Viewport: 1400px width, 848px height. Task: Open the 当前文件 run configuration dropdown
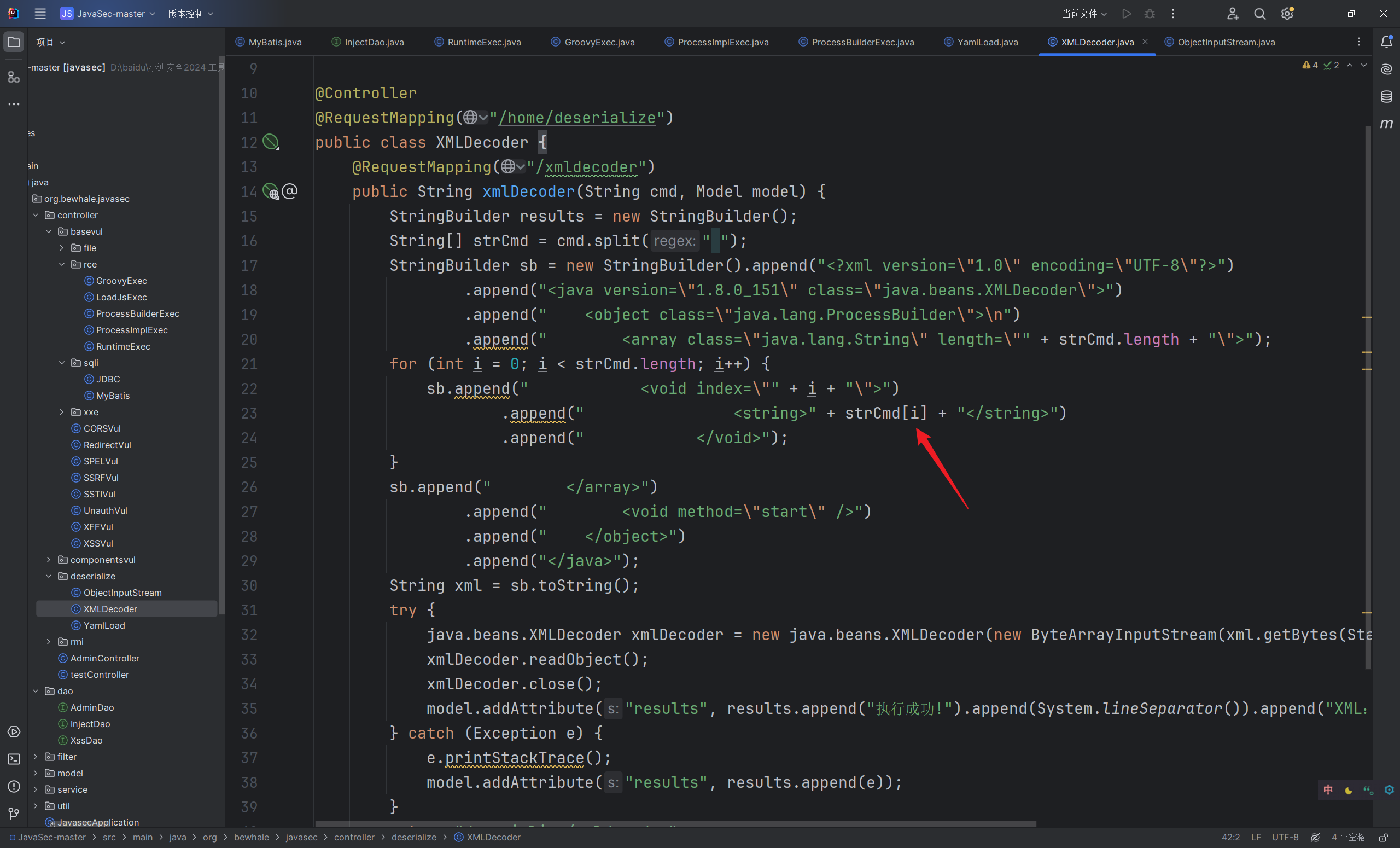[x=1084, y=14]
